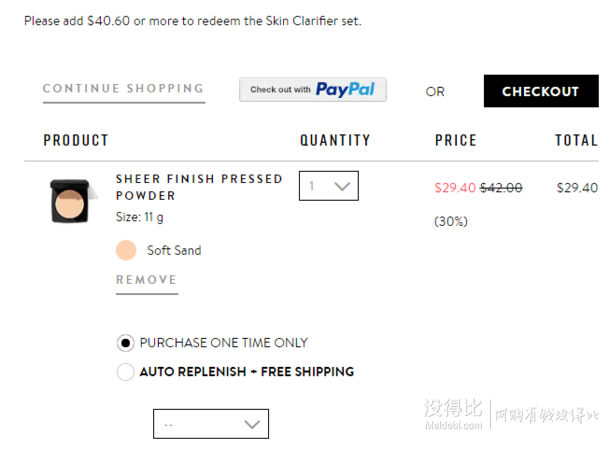Select Auto Replenish + Free Shipping radio
610x449 pixels.
[126, 372]
